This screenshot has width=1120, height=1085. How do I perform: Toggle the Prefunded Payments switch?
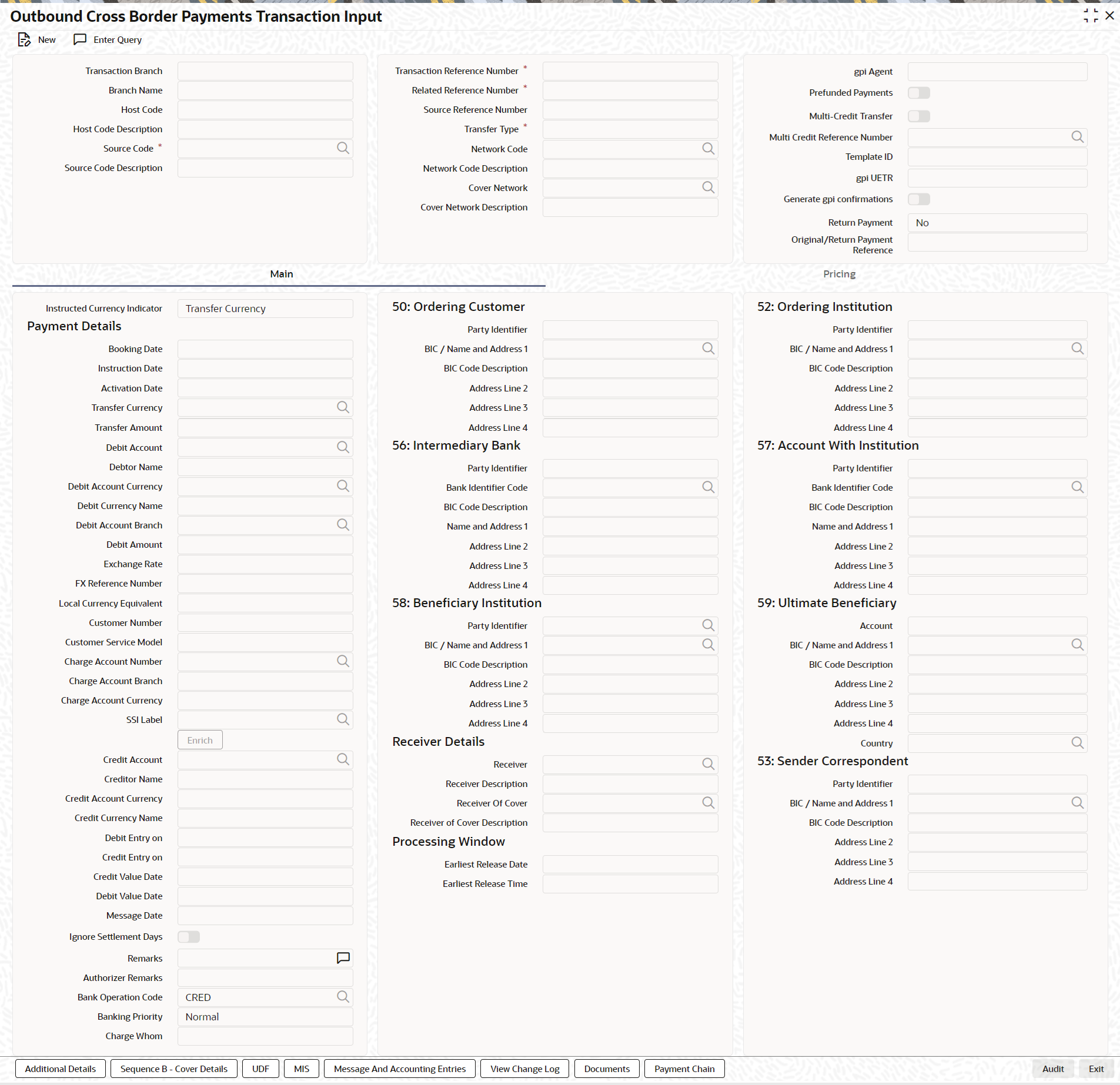click(919, 93)
